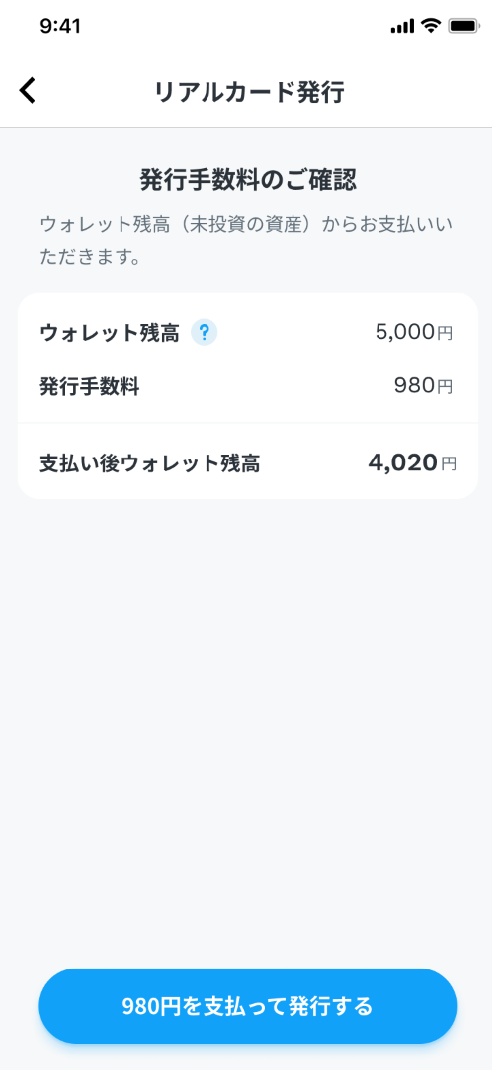Select the ウォレット残高 label
492x1070 pixels.
pos(109,333)
